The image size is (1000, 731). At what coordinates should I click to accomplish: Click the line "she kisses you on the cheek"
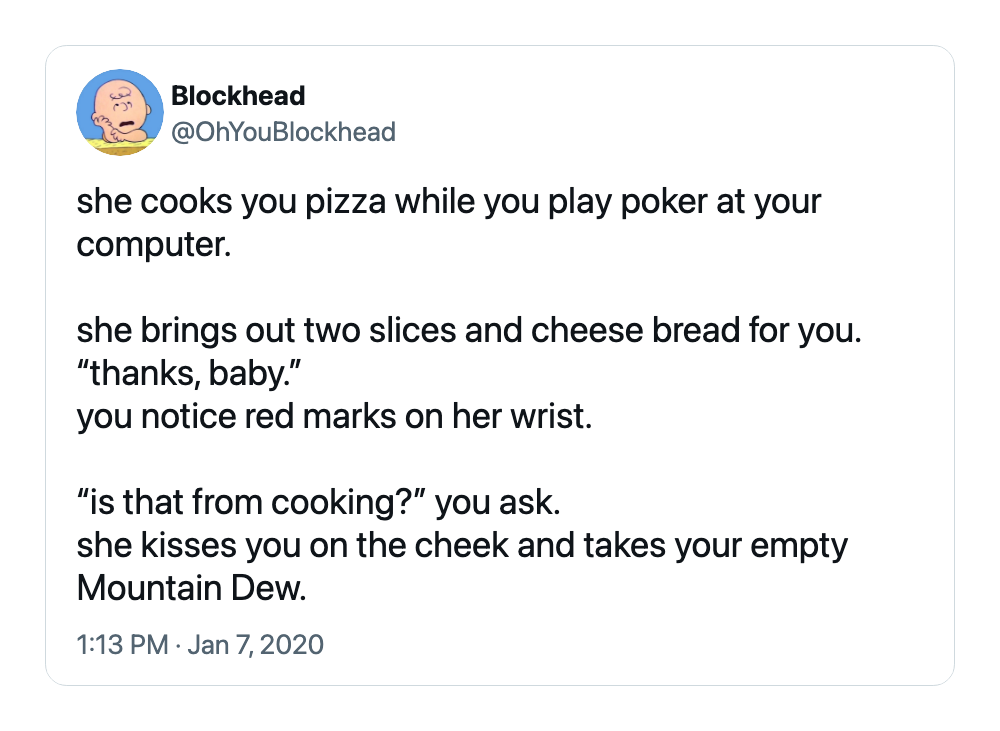[462, 545]
